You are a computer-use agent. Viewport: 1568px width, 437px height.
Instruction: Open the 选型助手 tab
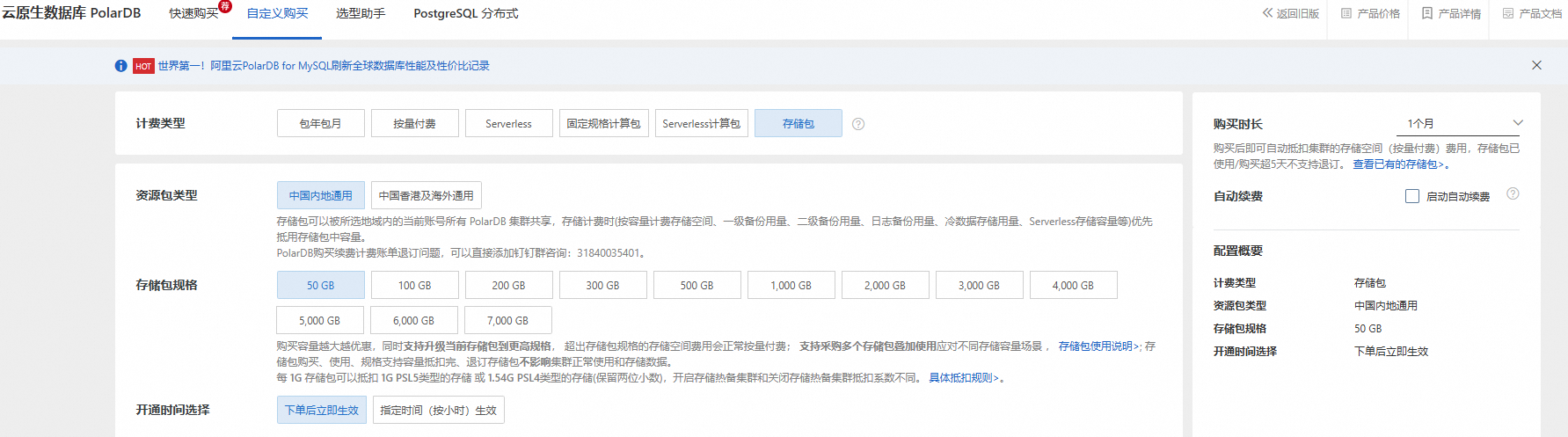tap(361, 14)
